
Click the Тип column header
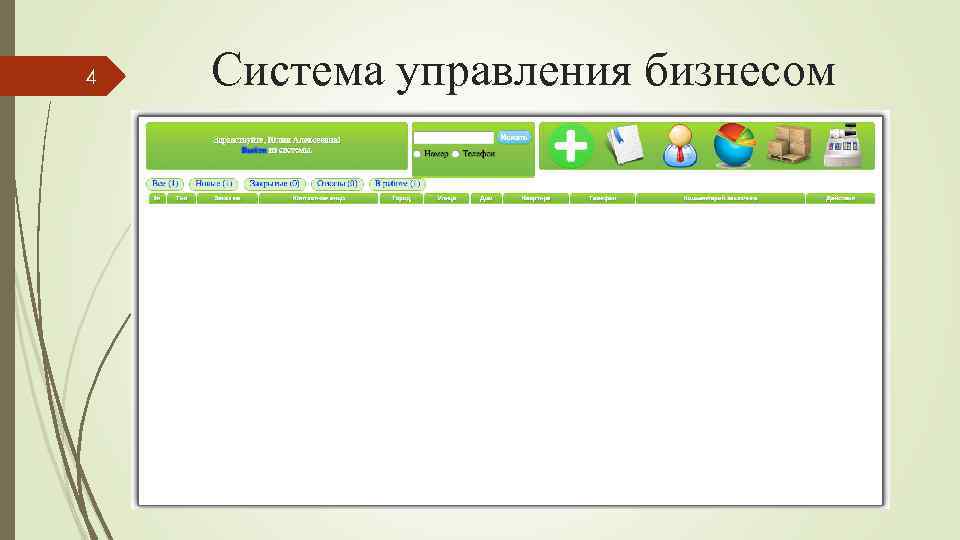(x=181, y=198)
